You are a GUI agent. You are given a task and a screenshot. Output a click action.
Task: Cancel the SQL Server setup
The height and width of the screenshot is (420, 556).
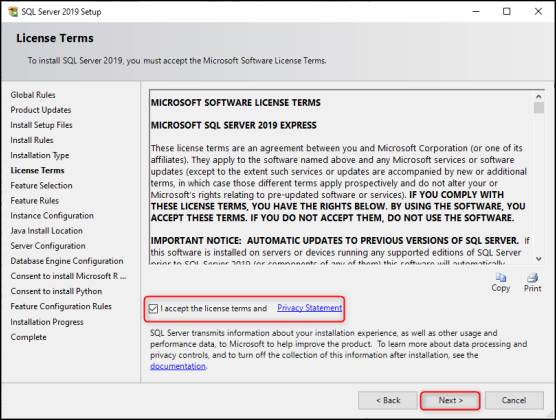pos(514,400)
